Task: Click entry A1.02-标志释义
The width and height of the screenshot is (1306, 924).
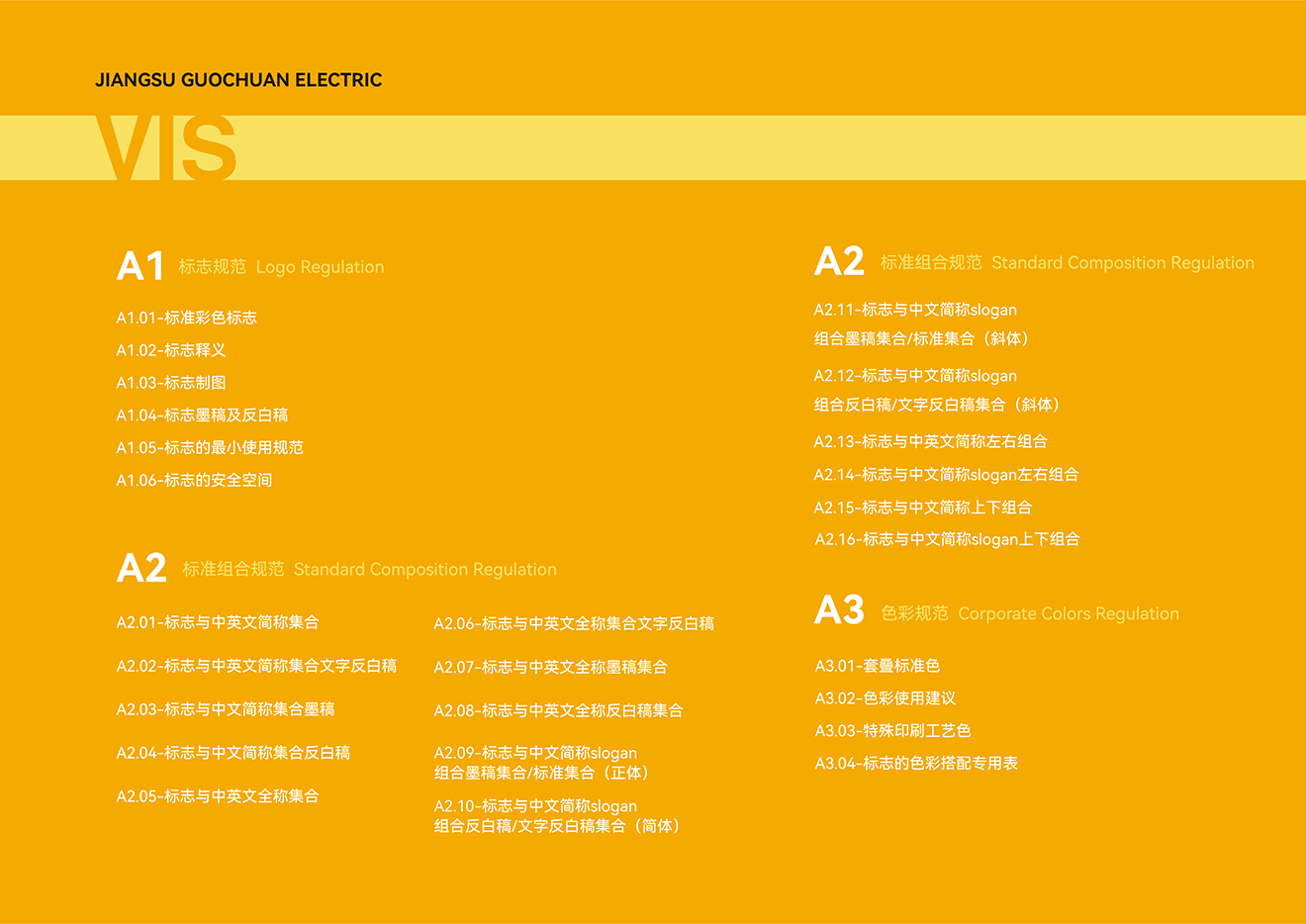Action: (171, 350)
